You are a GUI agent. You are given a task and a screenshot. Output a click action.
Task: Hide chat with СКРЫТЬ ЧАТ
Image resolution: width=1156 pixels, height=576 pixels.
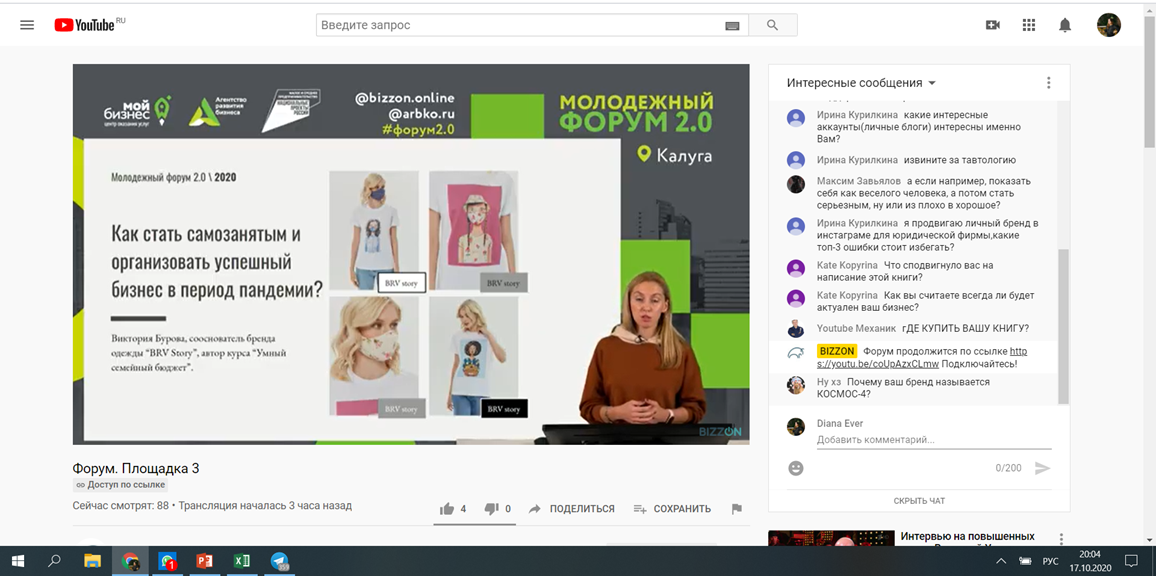[x=919, y=501]
